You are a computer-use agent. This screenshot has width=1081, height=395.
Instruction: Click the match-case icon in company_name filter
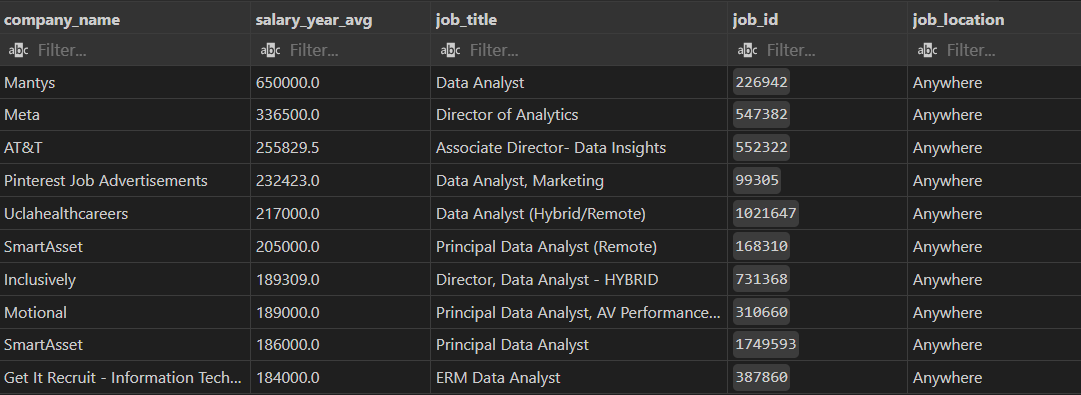(x=19, y=50)
